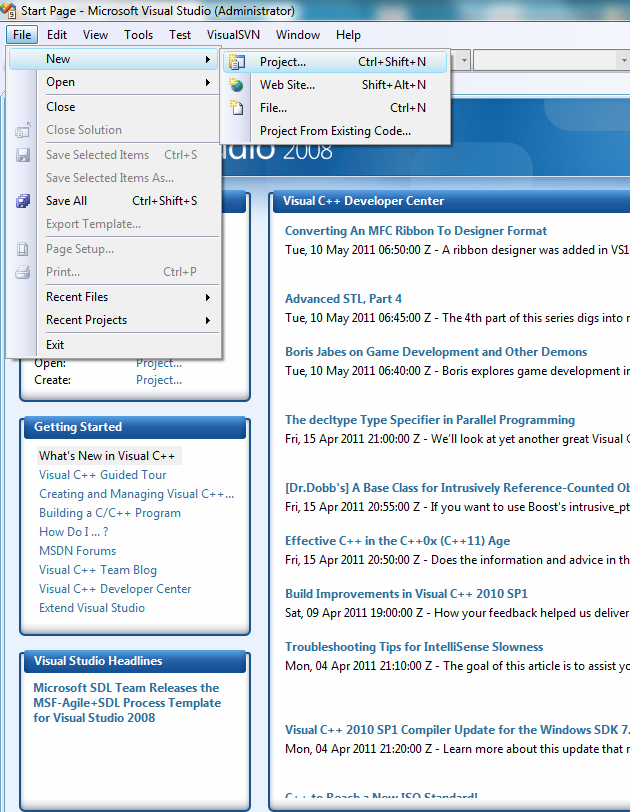This screenshot has height=812, width=630.
Task: Click the Web Site globe icon
Action: click(236, 85)
